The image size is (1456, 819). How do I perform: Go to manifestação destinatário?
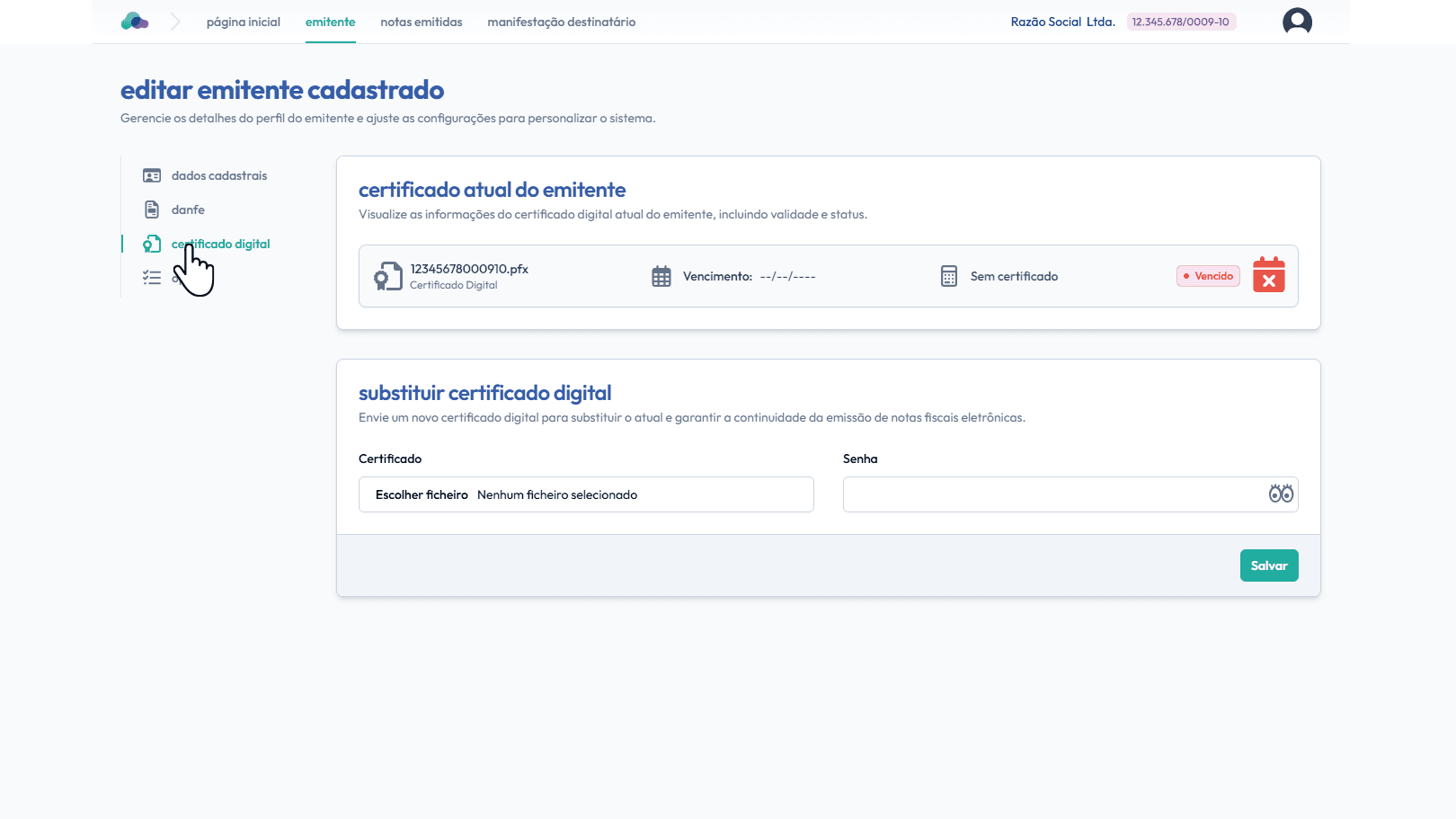tap(561, 22)
